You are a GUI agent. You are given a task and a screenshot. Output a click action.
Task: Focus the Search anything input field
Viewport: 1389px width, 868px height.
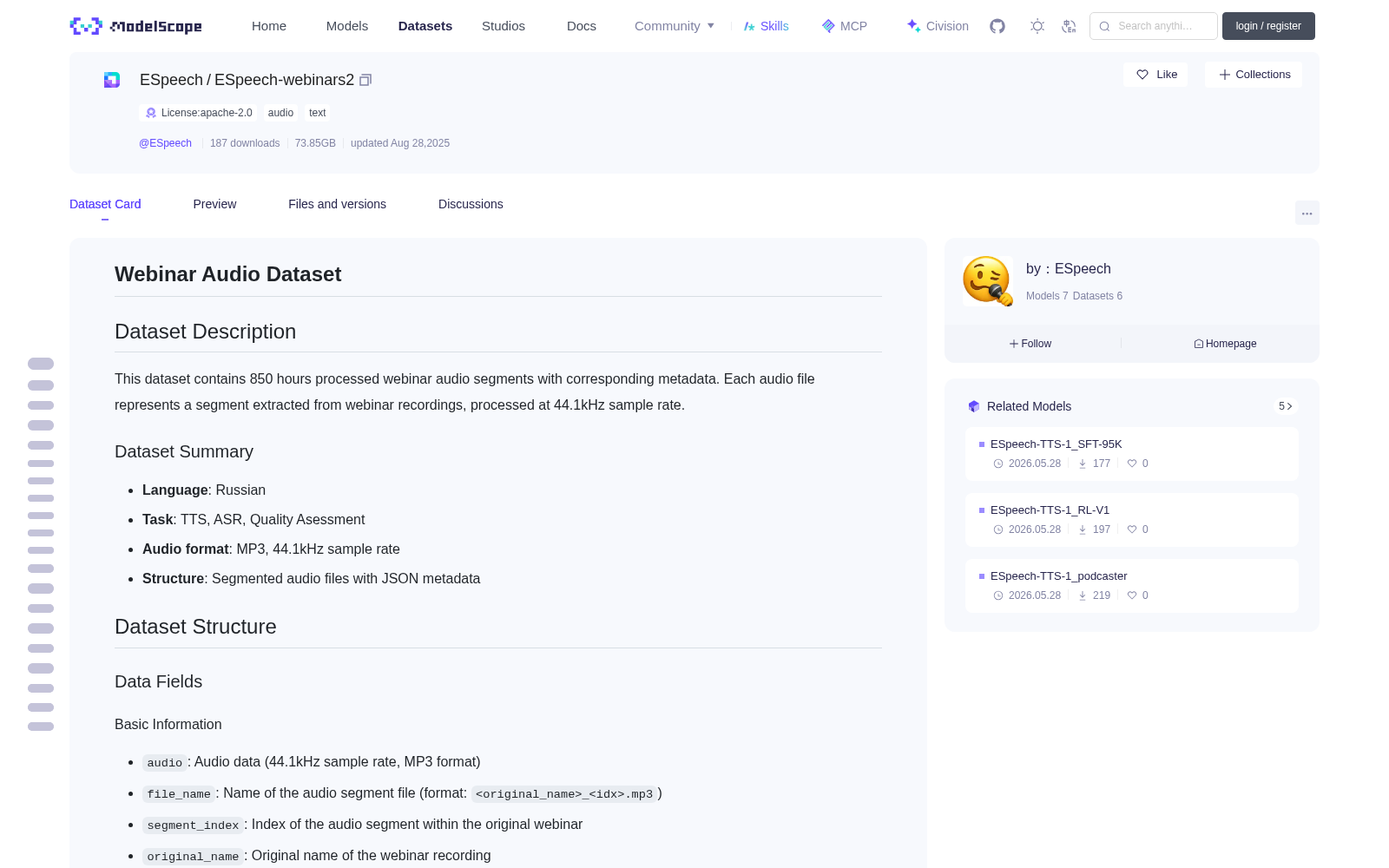tap(1154, 26)
